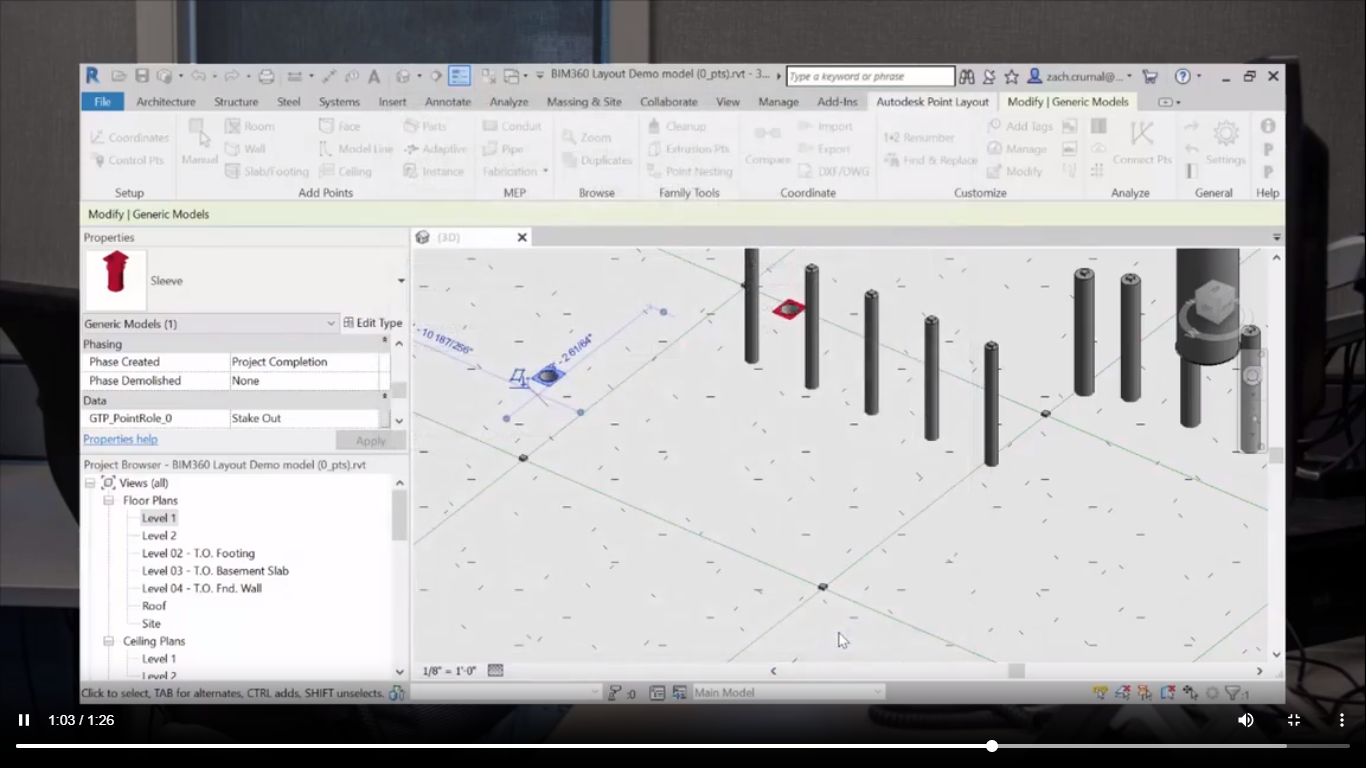Open the Sleeve type selector dropdown
This screenshot has width=1366, height=768.
point(401,281)
